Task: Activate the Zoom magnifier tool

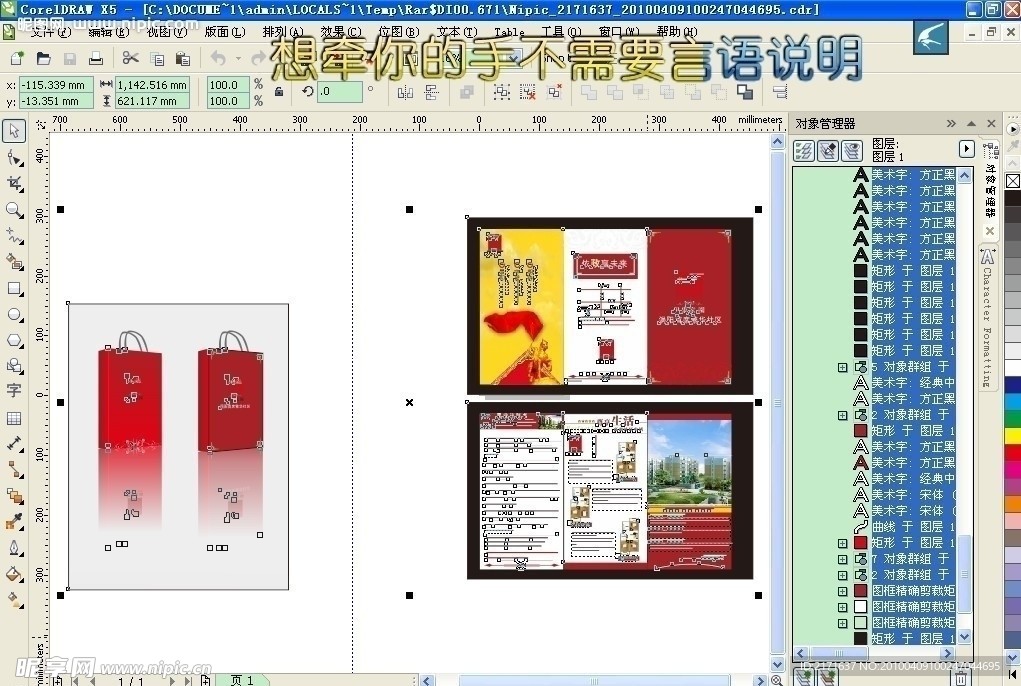Action: pos(14,210)
